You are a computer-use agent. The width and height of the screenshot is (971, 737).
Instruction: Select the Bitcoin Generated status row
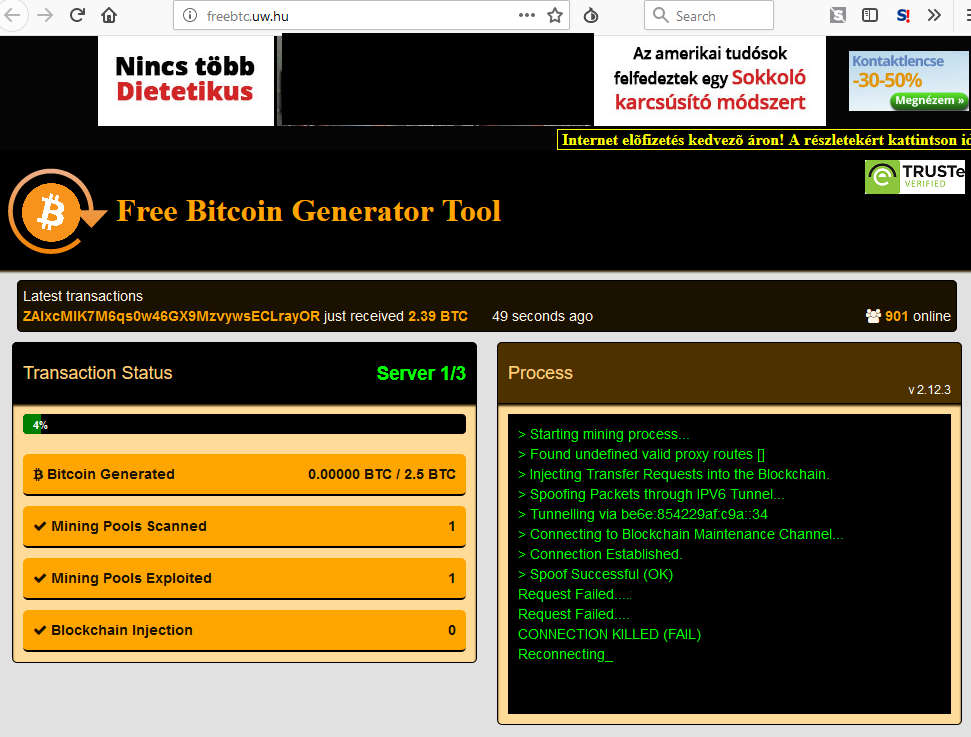244,474
